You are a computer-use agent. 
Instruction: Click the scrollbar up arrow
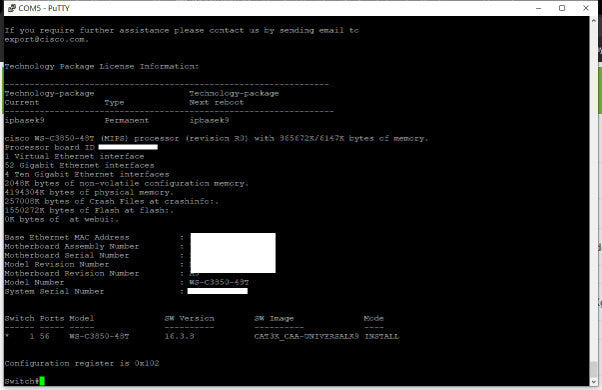click(x=594, y=20)
